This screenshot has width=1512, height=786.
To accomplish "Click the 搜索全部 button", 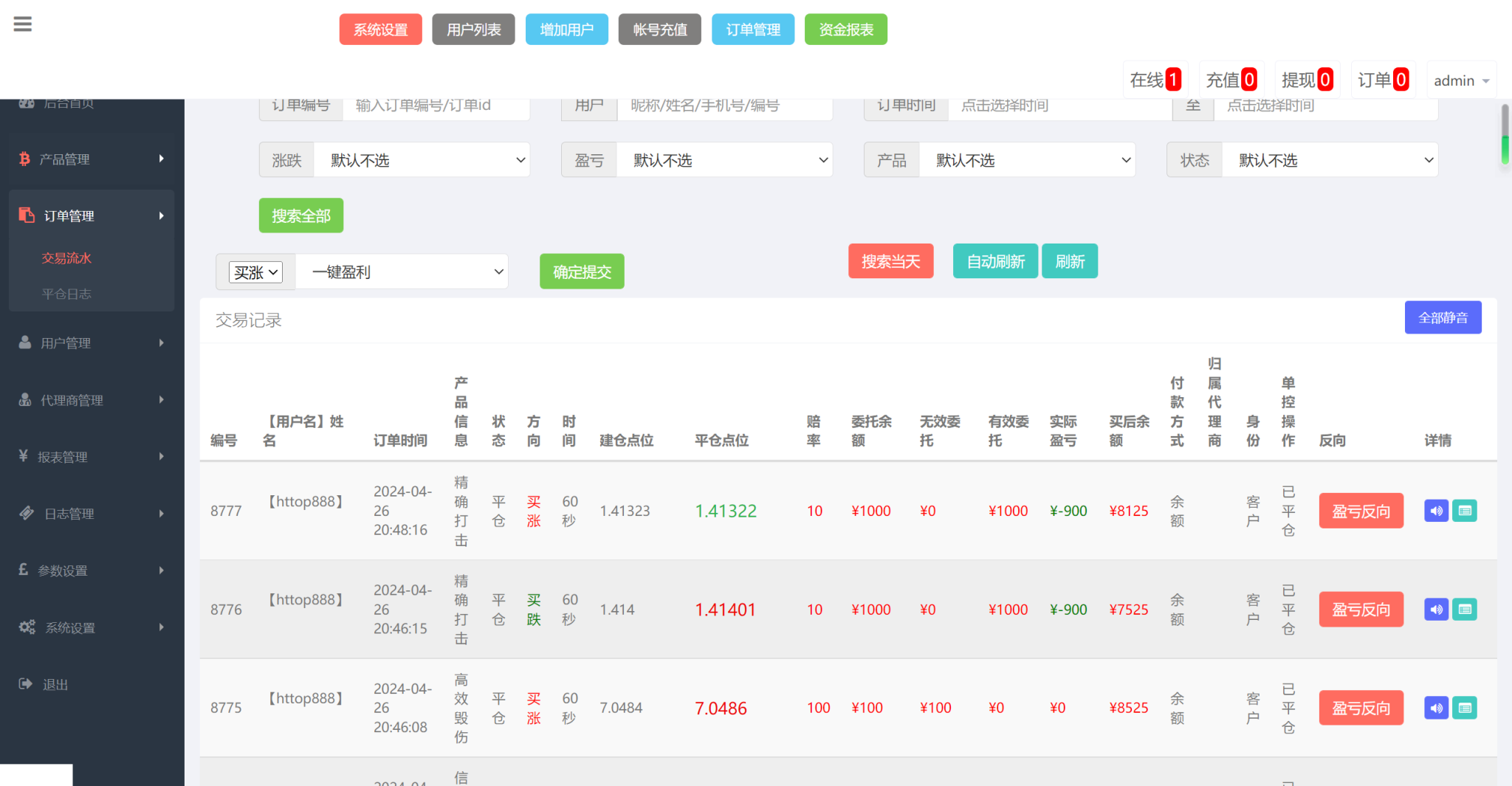I will pyautogui.click(x=301, y=216).
